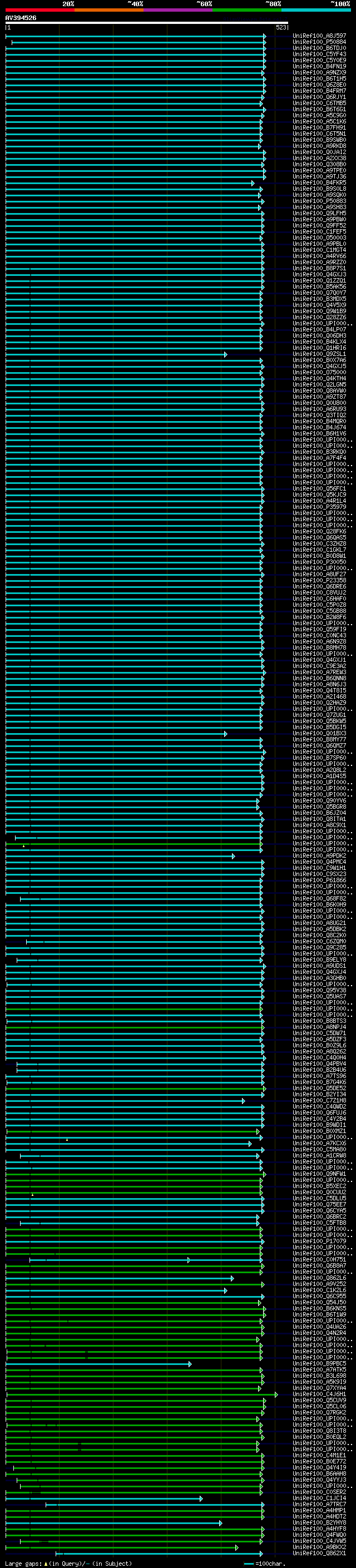The image size is (356, 1568).
Task: Select hit label UniRef100_C1JCI4
Action: 319,1498
